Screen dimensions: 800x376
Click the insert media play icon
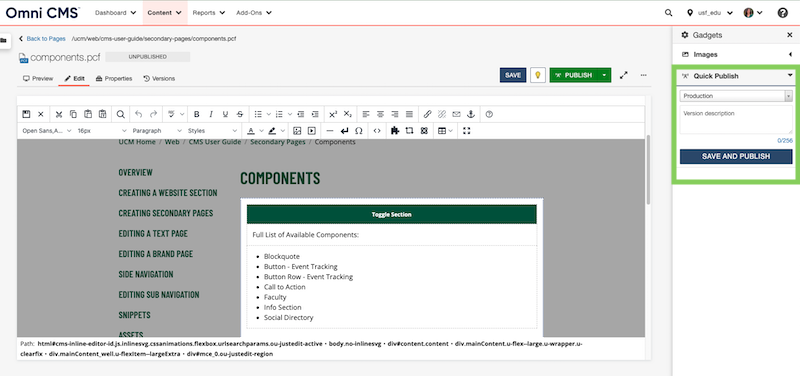tap(311, 131)
